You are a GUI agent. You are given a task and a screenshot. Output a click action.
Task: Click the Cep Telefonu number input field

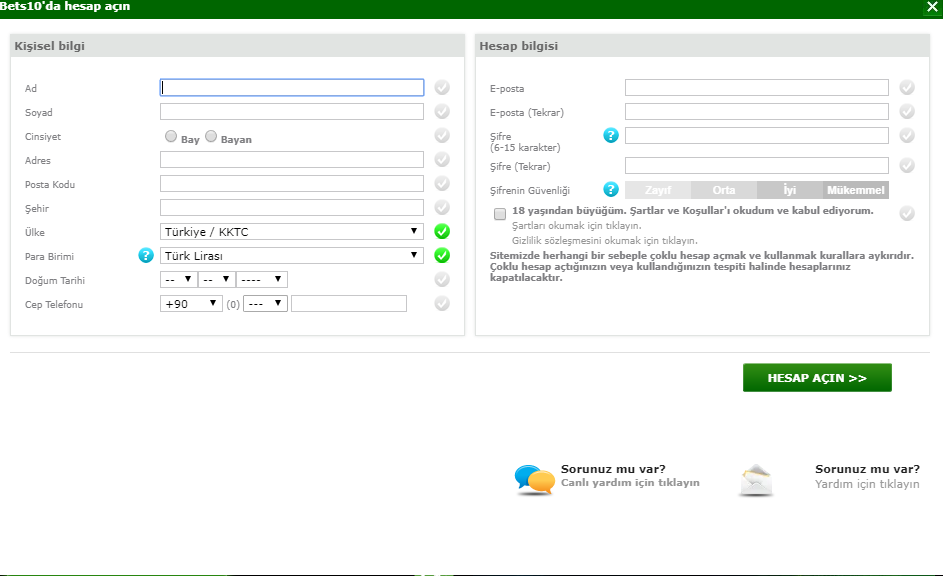[x=349, y=304]
